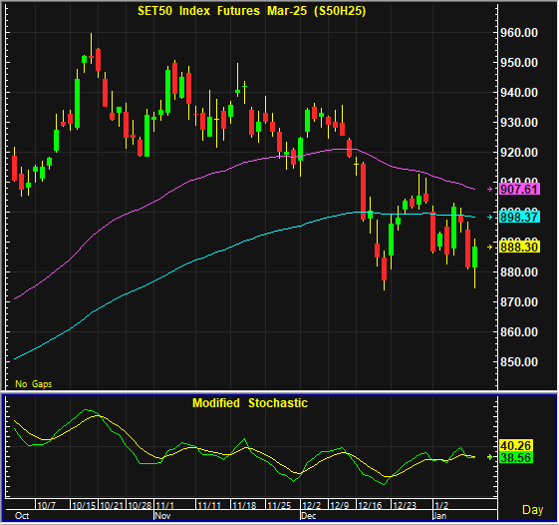Click the 950.00 price axis label

click(519, 63)
